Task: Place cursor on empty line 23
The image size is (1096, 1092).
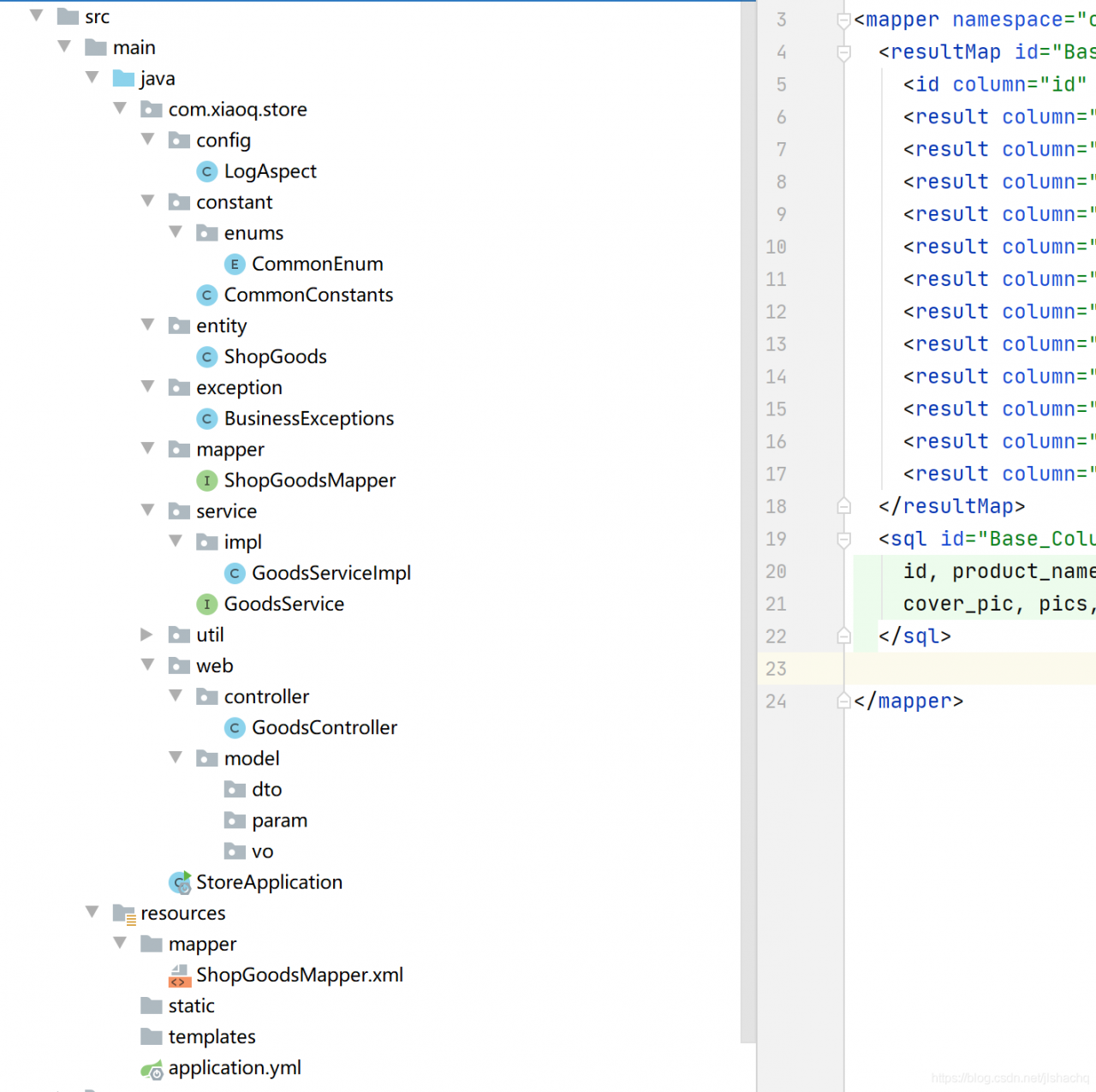Action: coord(968,669)
